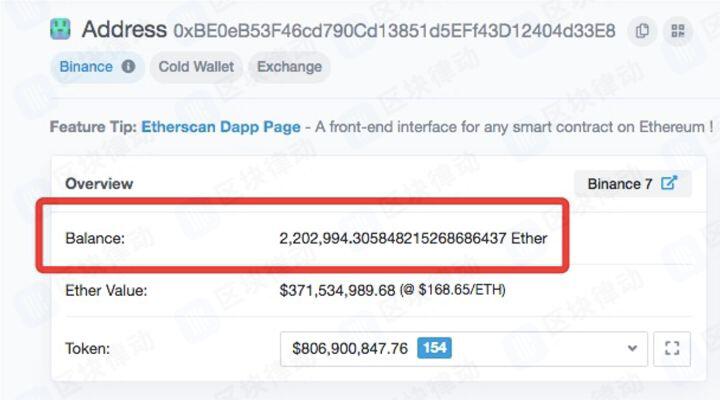
Task: Click the green address blockie avatar
Action: click(60, 29)
